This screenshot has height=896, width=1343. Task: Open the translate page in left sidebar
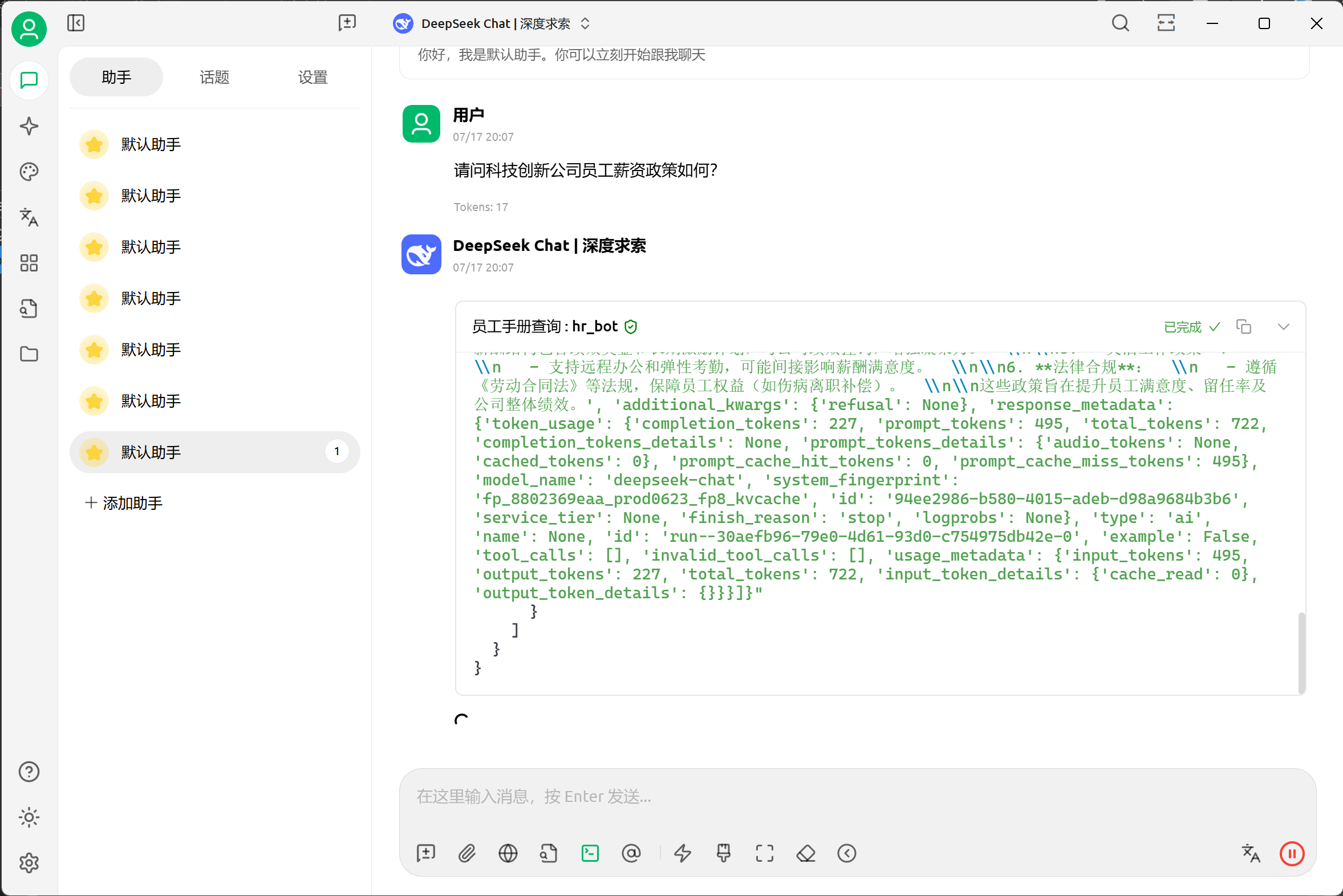coord(29,217)
